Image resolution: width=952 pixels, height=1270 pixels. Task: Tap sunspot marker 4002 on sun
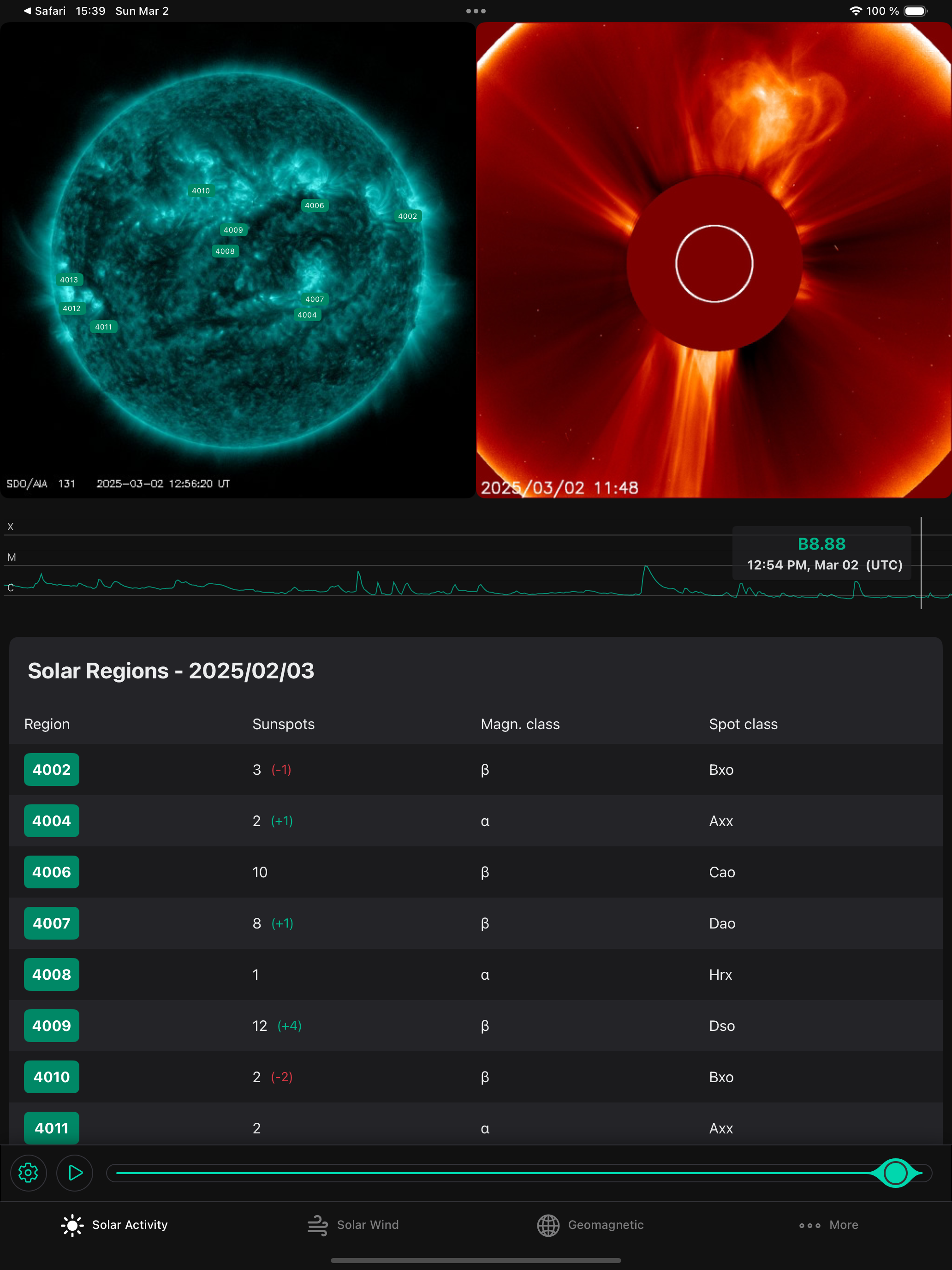(407, 216)
